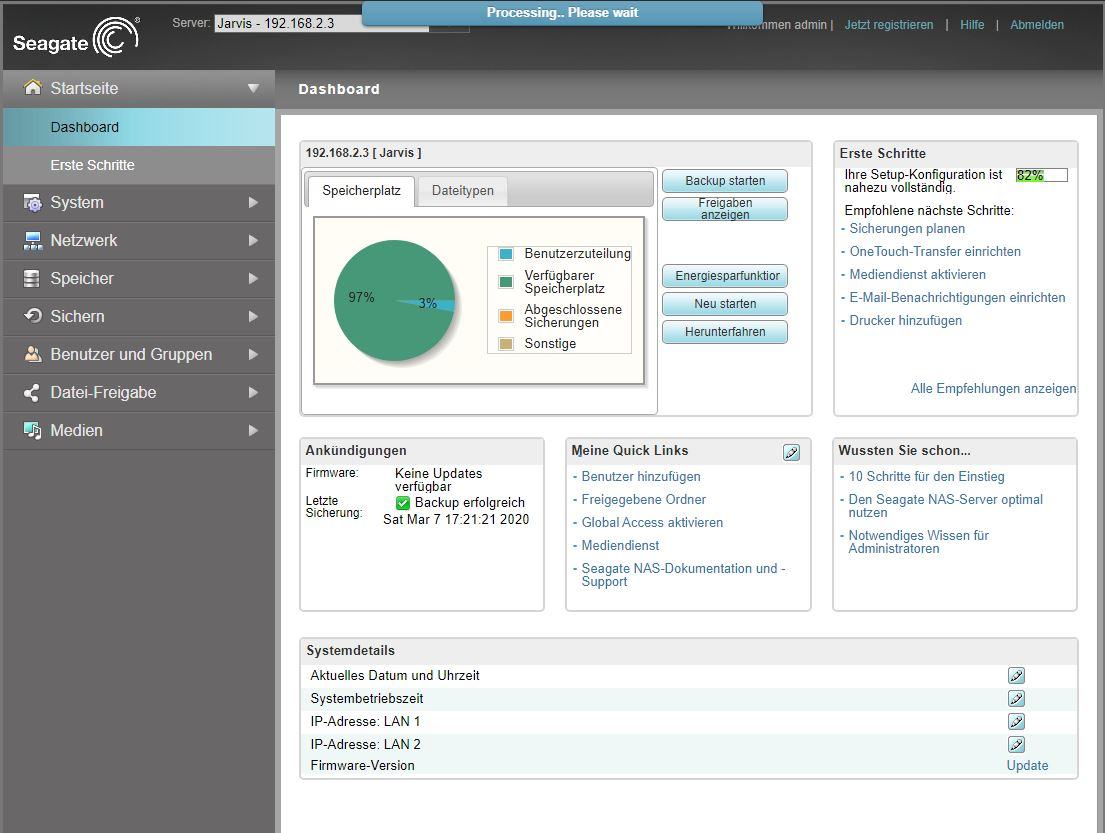Click the 82% setup progress bar

1042,175
